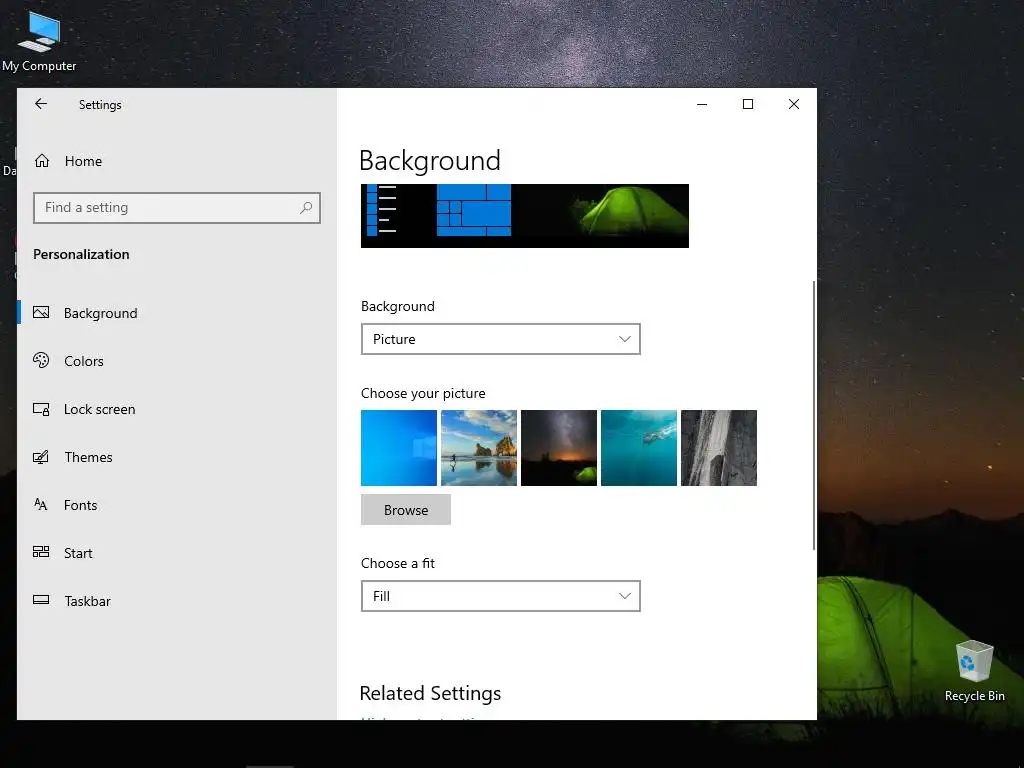Screen dimensions: 1024x768
Task: Click the Settings page vertical scrollbar
Action: (814, 415)
